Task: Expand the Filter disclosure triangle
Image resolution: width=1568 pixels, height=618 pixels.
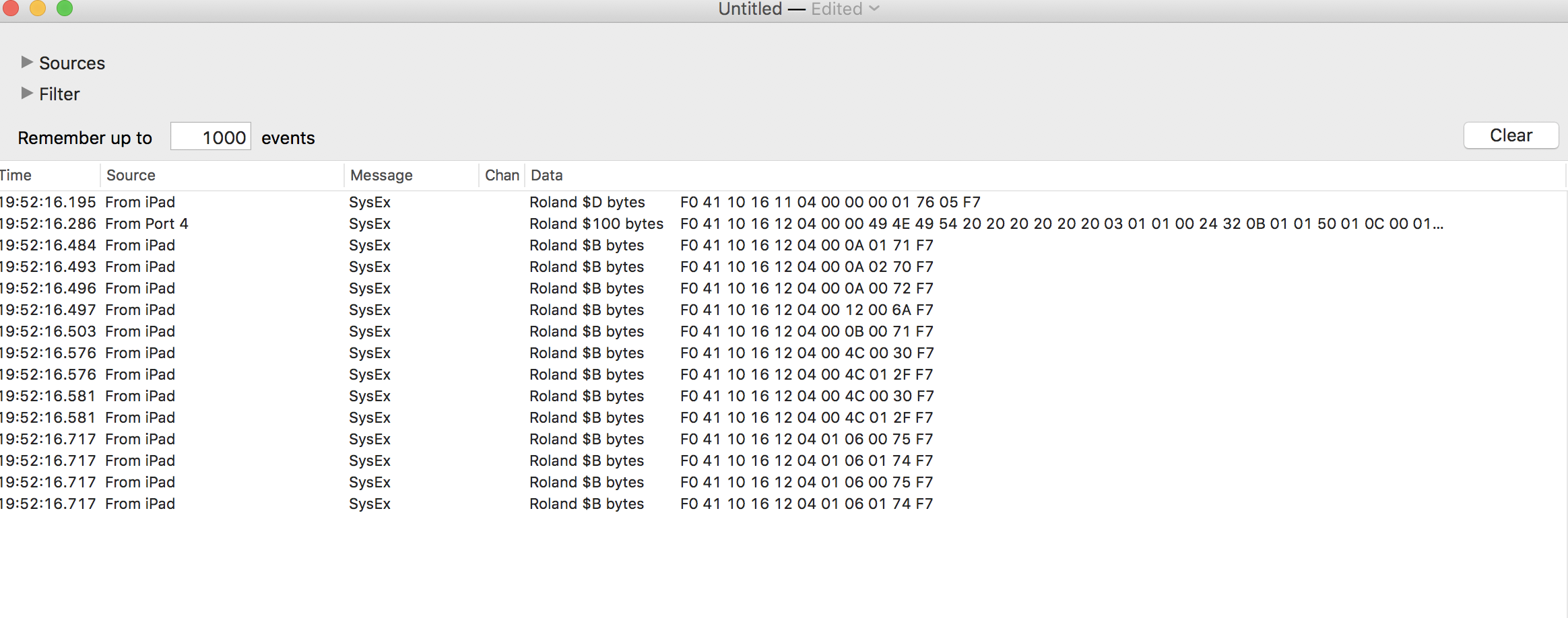Action: (27, 93)
